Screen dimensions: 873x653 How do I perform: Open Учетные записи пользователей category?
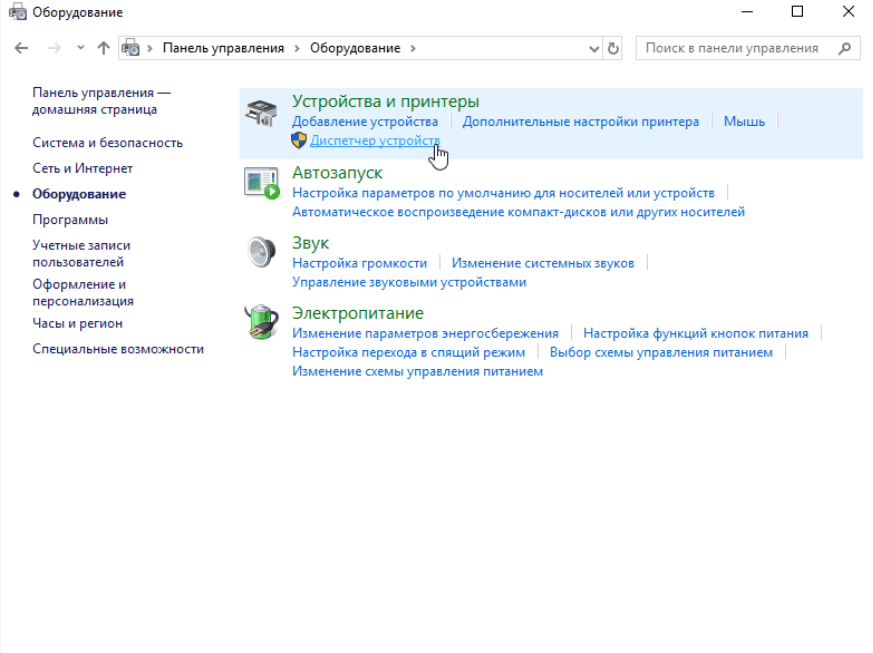pyautogui.click(x=81, y=254)
